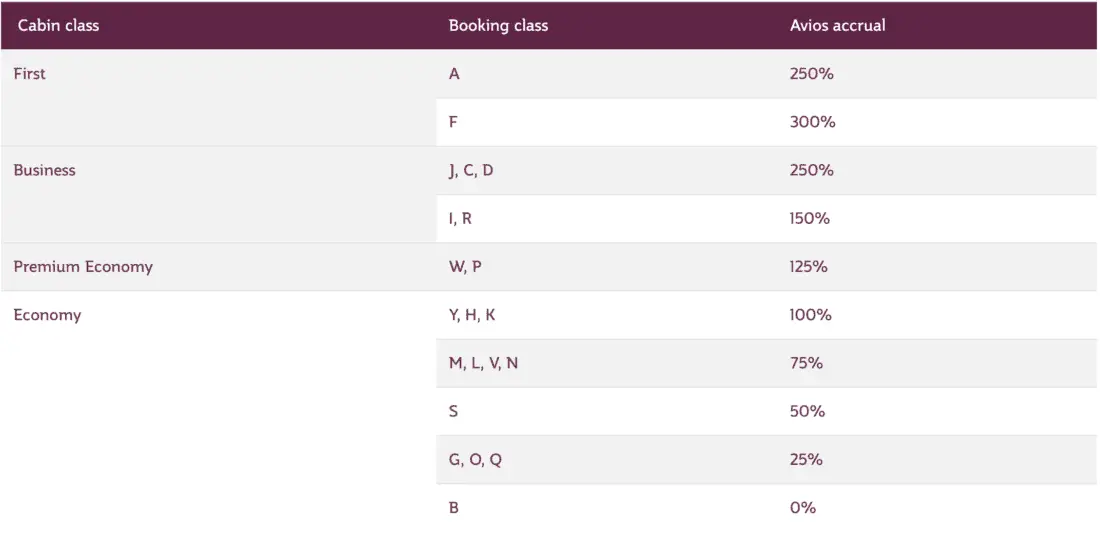Select the Economy cabin class cell
The image size is (1100, 550).
click(47, 315)
